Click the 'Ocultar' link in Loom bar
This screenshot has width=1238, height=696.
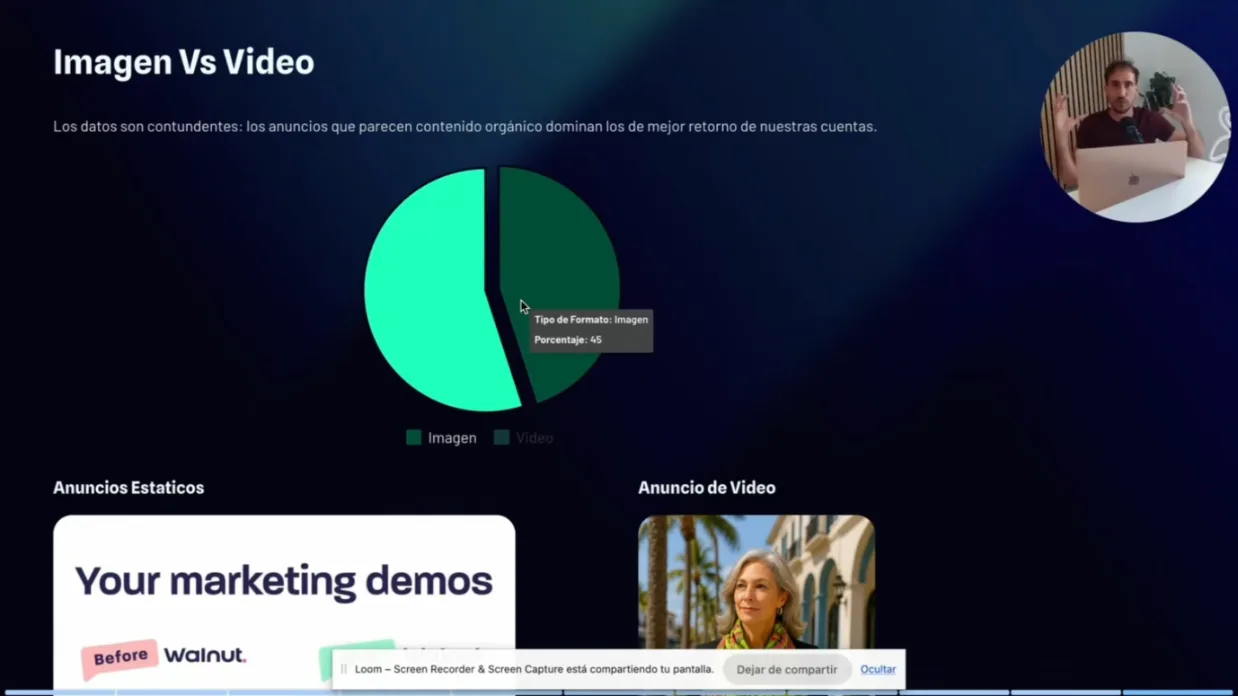point(878,669)
